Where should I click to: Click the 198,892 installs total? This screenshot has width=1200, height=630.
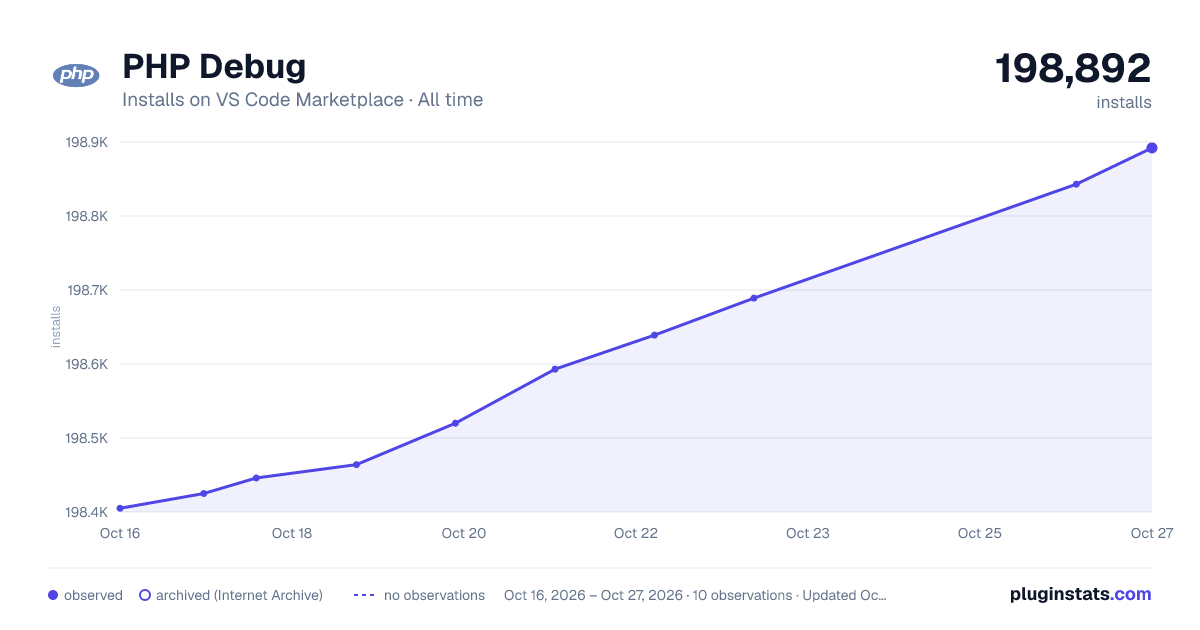tap(1073, 69)
